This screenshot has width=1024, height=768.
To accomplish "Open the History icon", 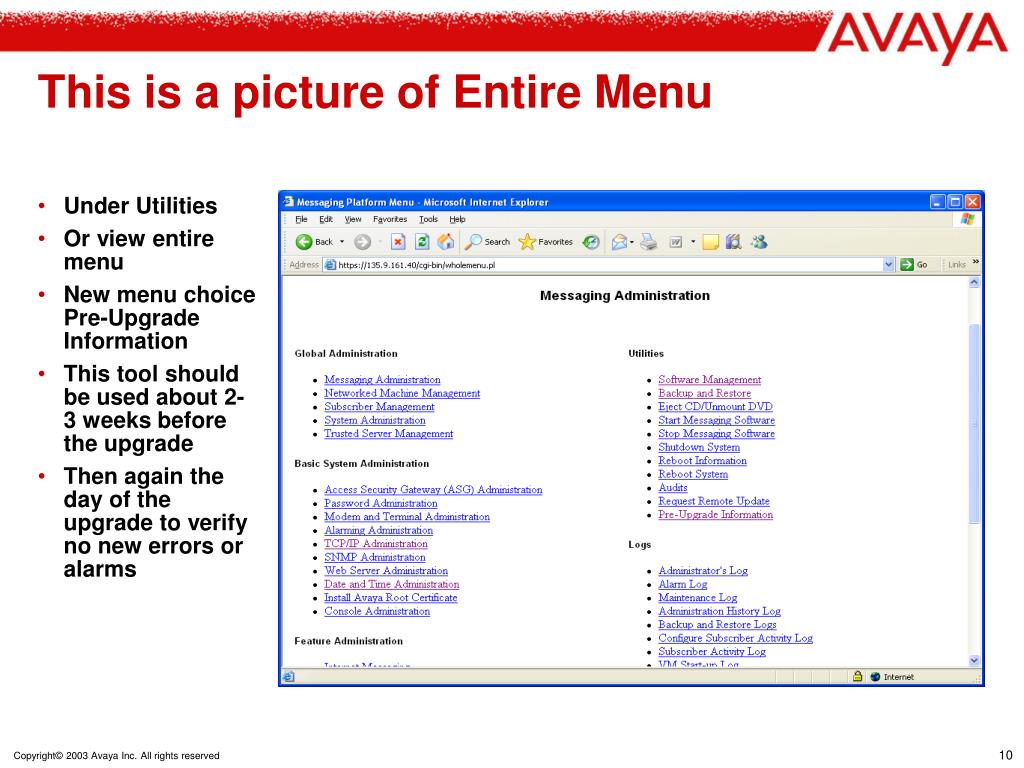I will point(591,242).
